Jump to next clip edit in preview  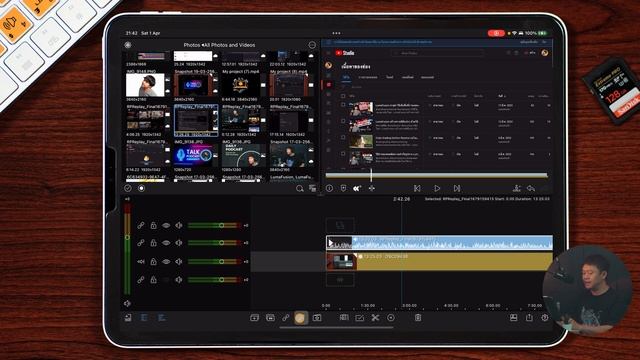[457, 188]
